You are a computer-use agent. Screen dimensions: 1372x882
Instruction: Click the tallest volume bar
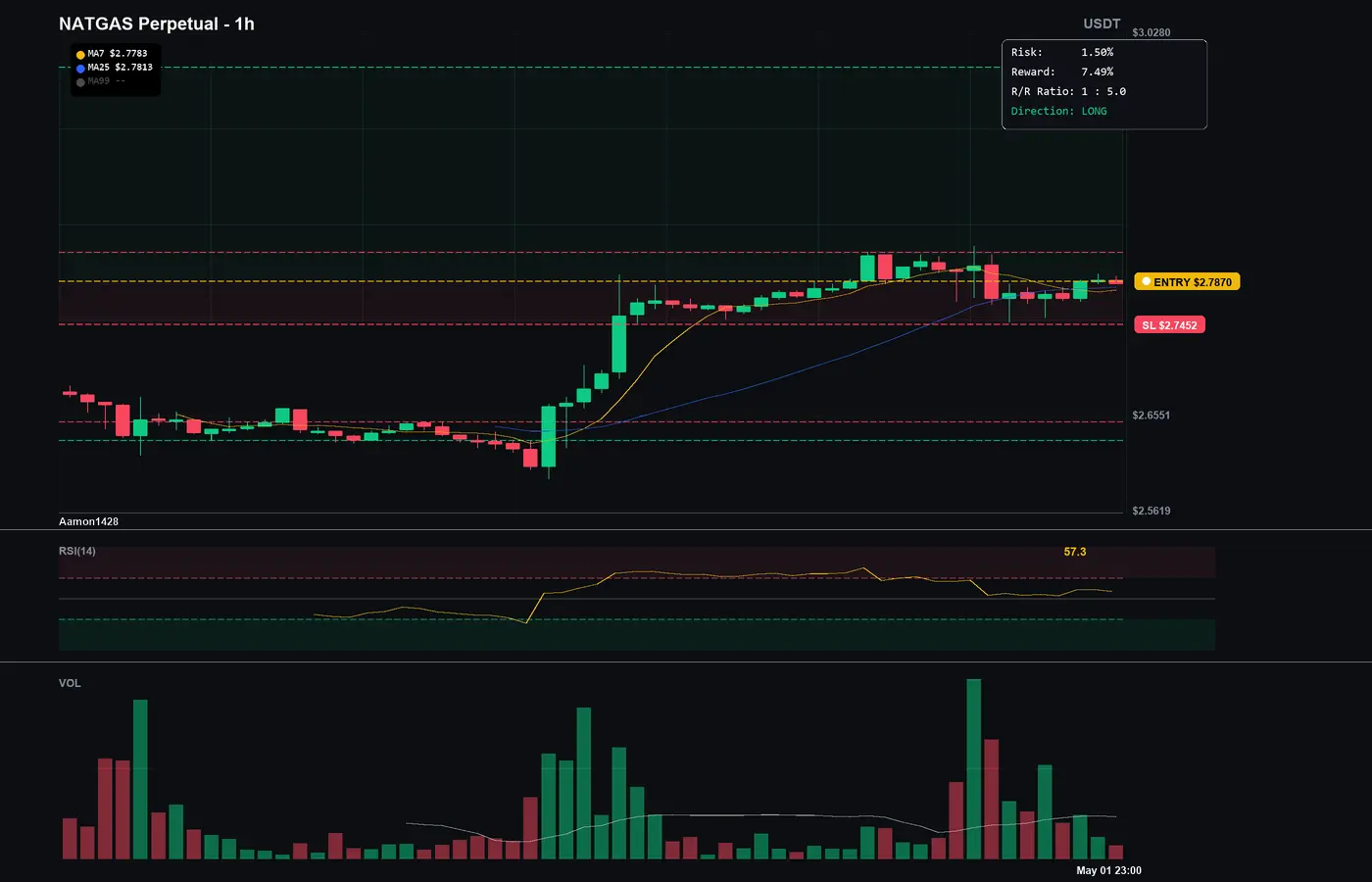pos(973,769)
